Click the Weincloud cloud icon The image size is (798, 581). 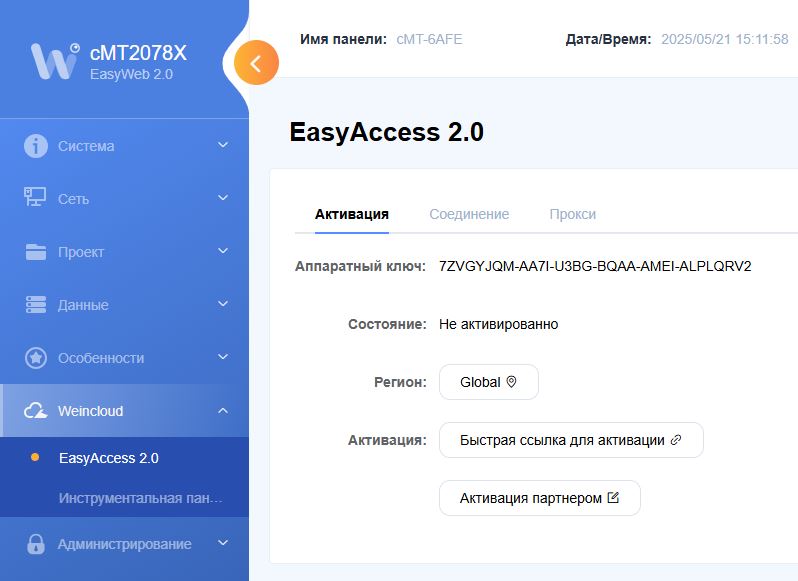point(36,411)
